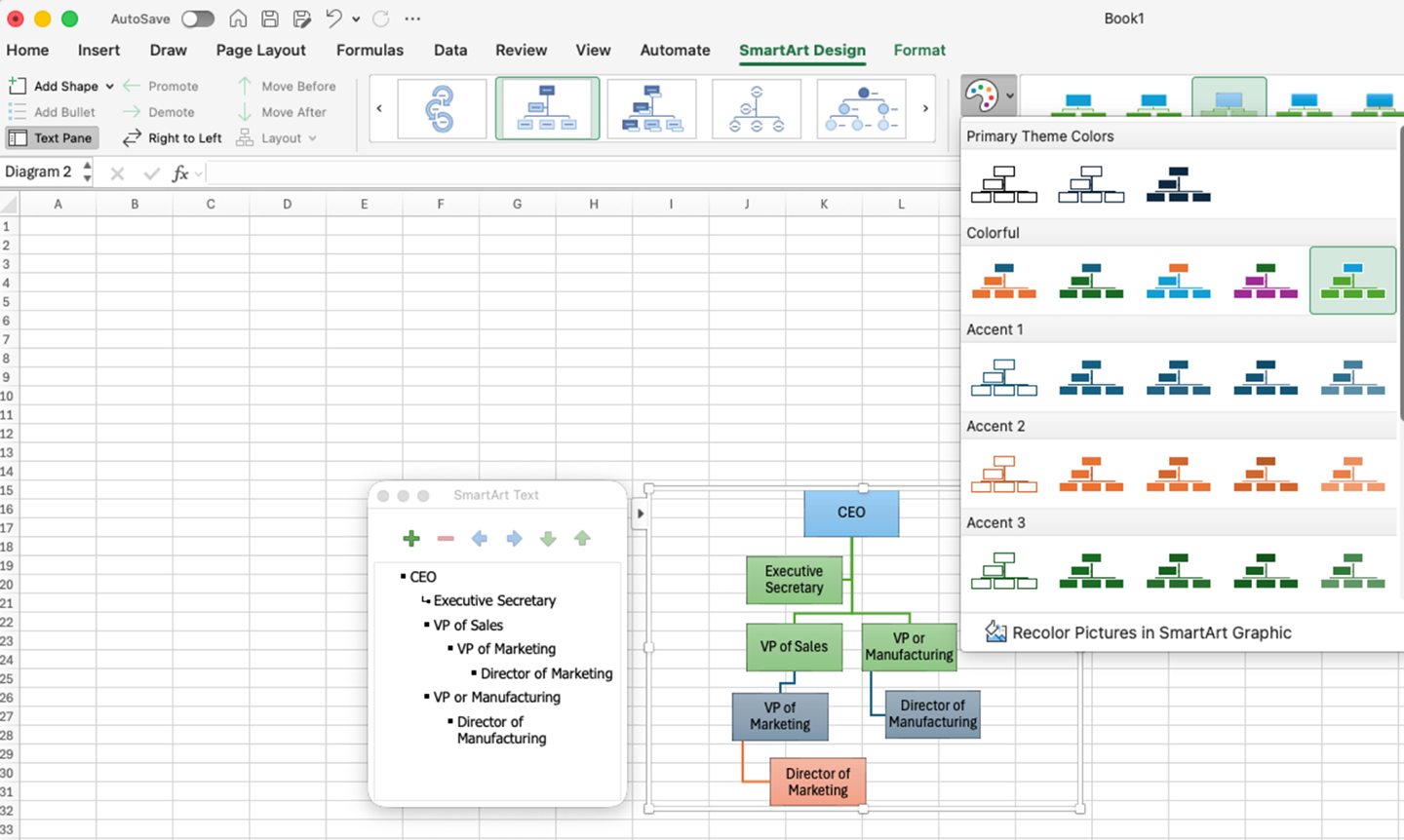This screenshot has width=1404, height=840.
Task: Click the left arrow promote icon
Action: coord(480,538)
